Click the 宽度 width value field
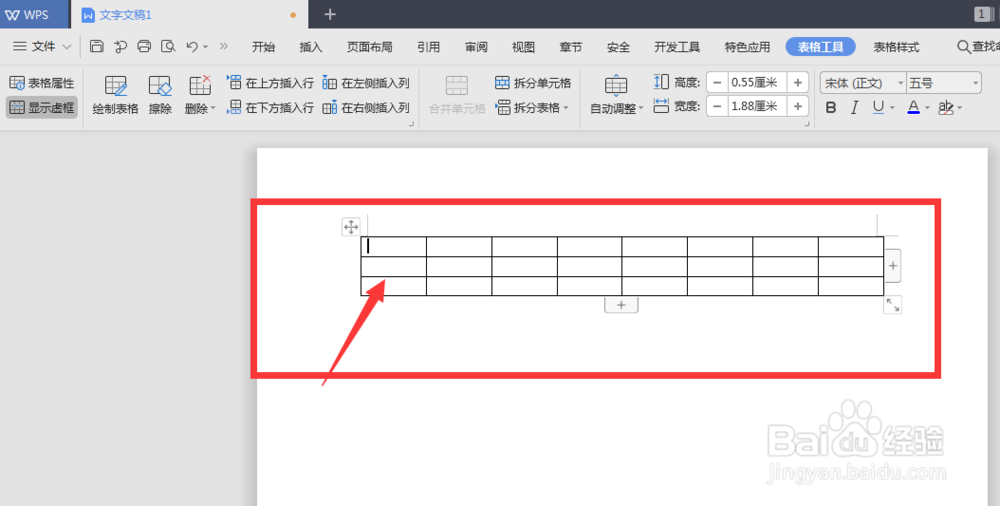 pos(758,106)
